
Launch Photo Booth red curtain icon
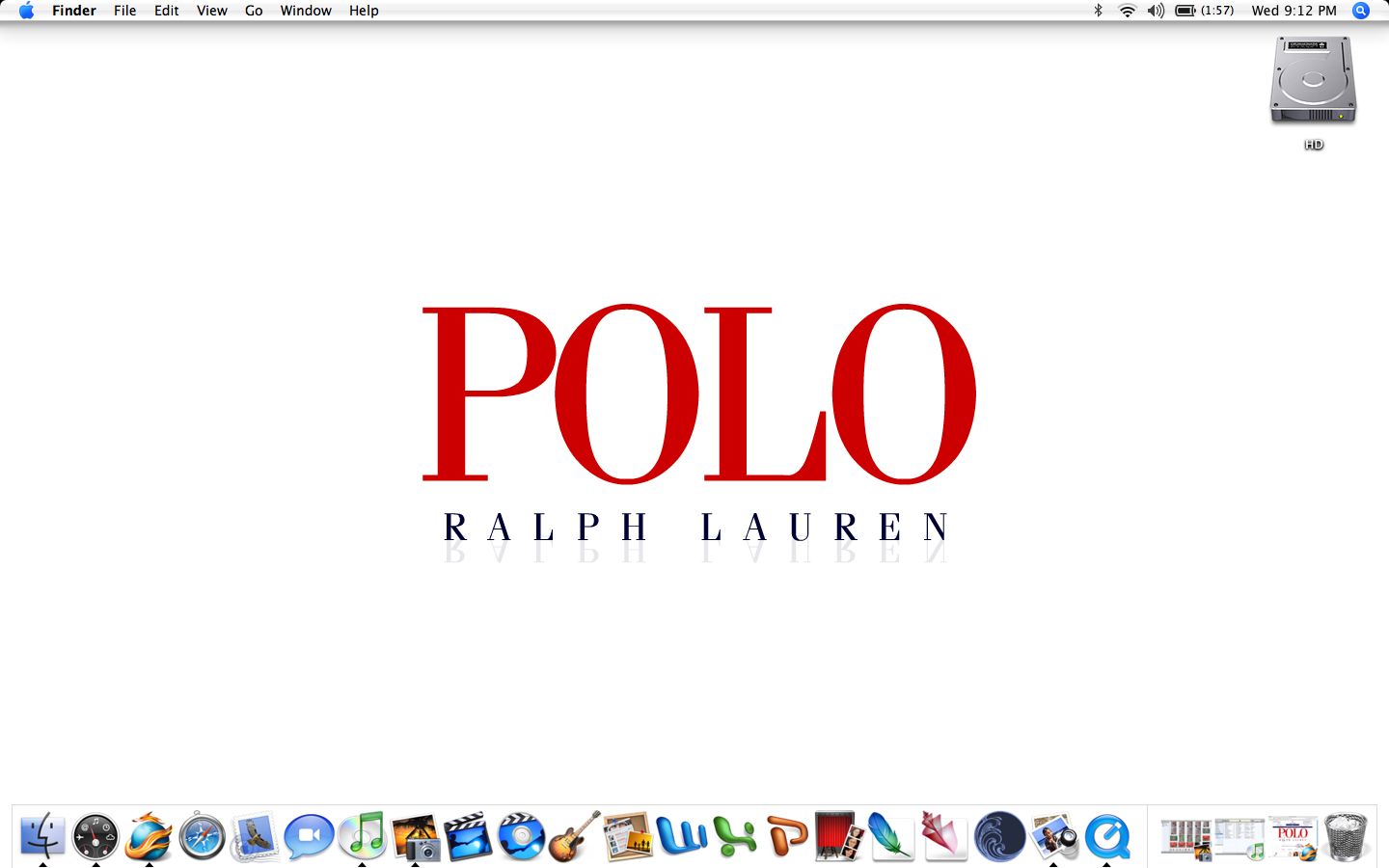838,836
